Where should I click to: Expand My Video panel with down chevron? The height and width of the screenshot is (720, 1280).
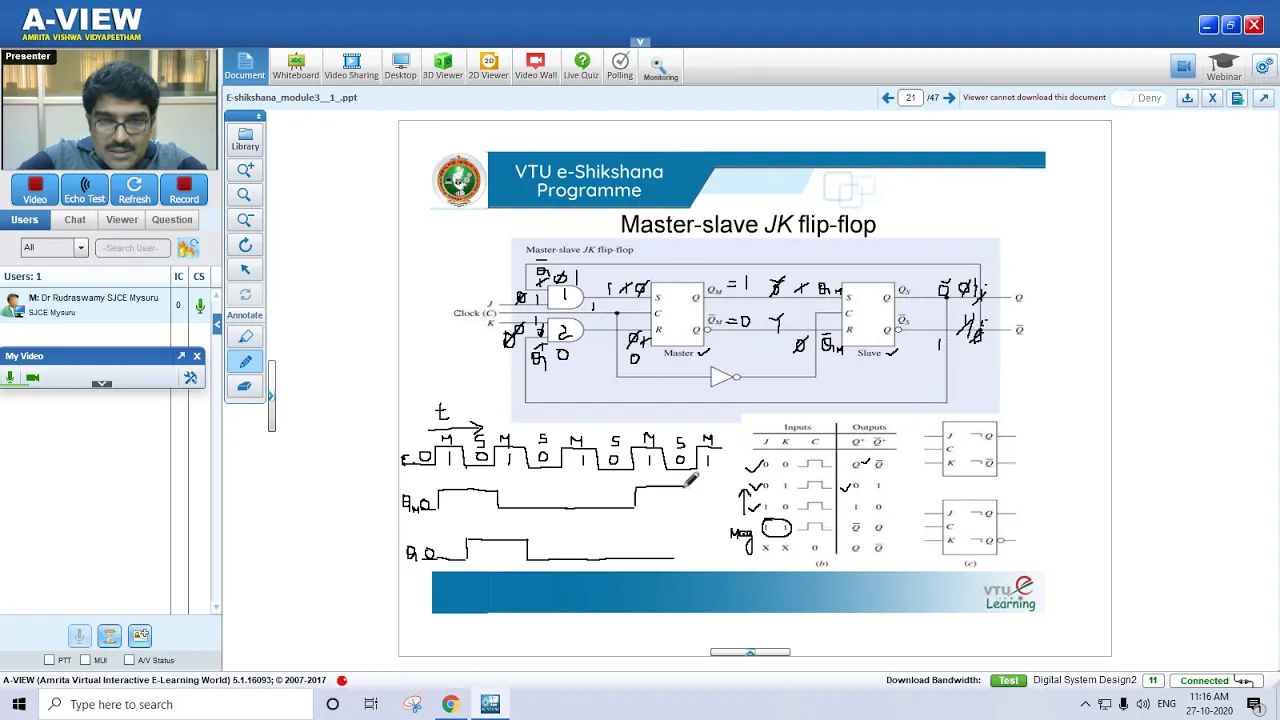[101, 383]
